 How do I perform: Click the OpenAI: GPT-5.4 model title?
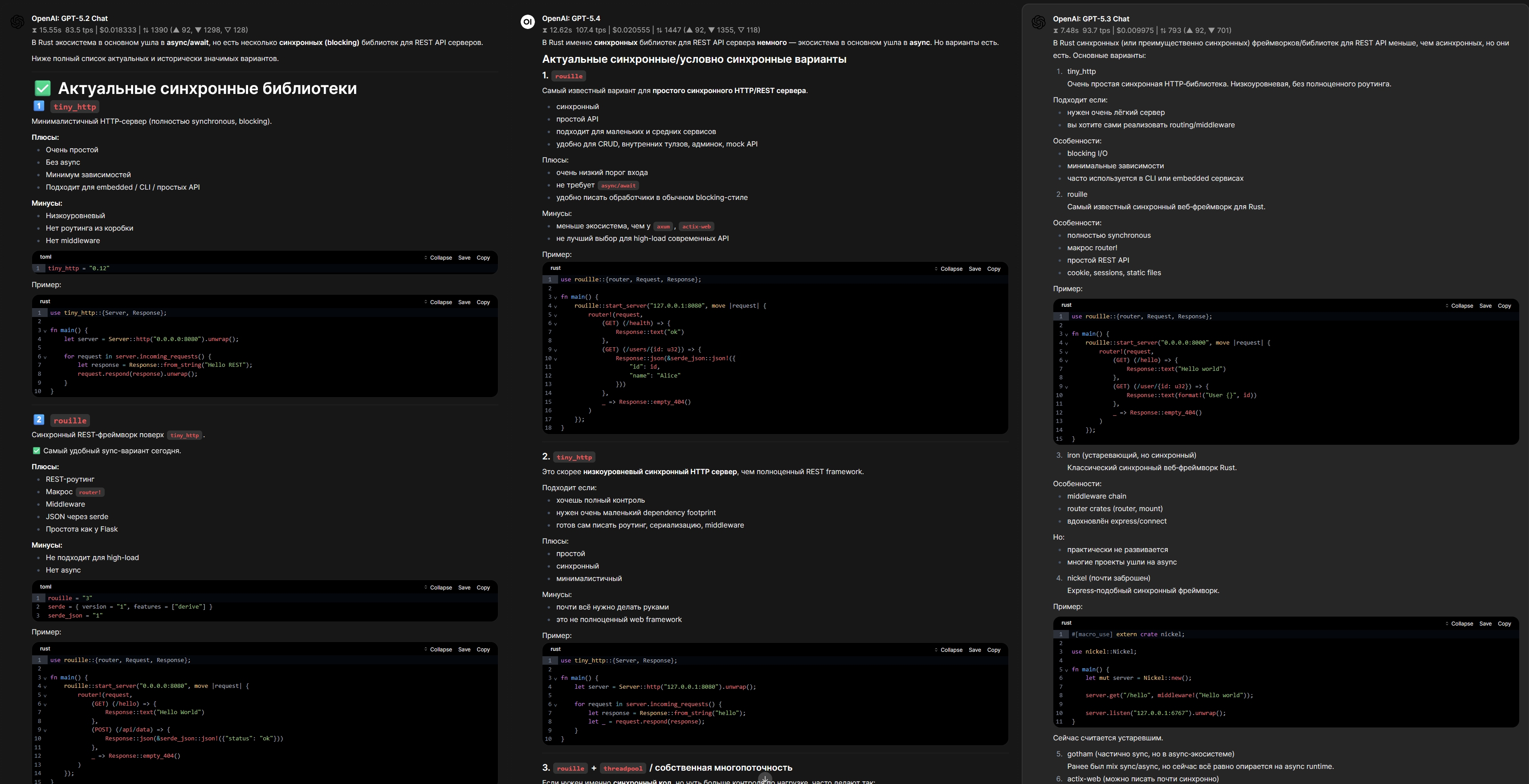(x=571, y=18)
